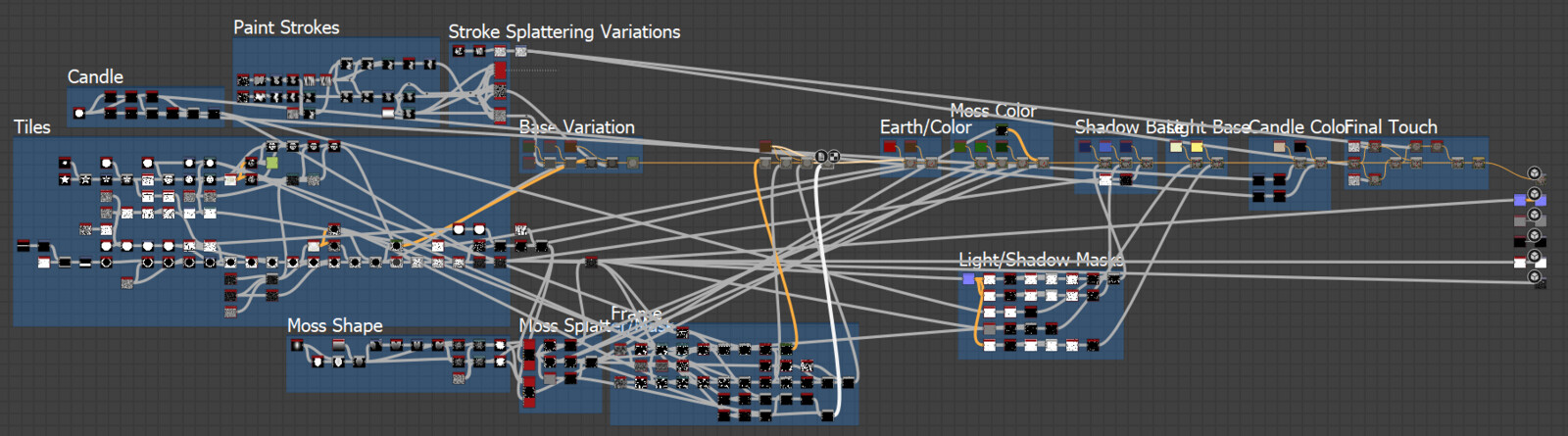Select the star shape node in Tiles frame

click(x=65, y=179)
